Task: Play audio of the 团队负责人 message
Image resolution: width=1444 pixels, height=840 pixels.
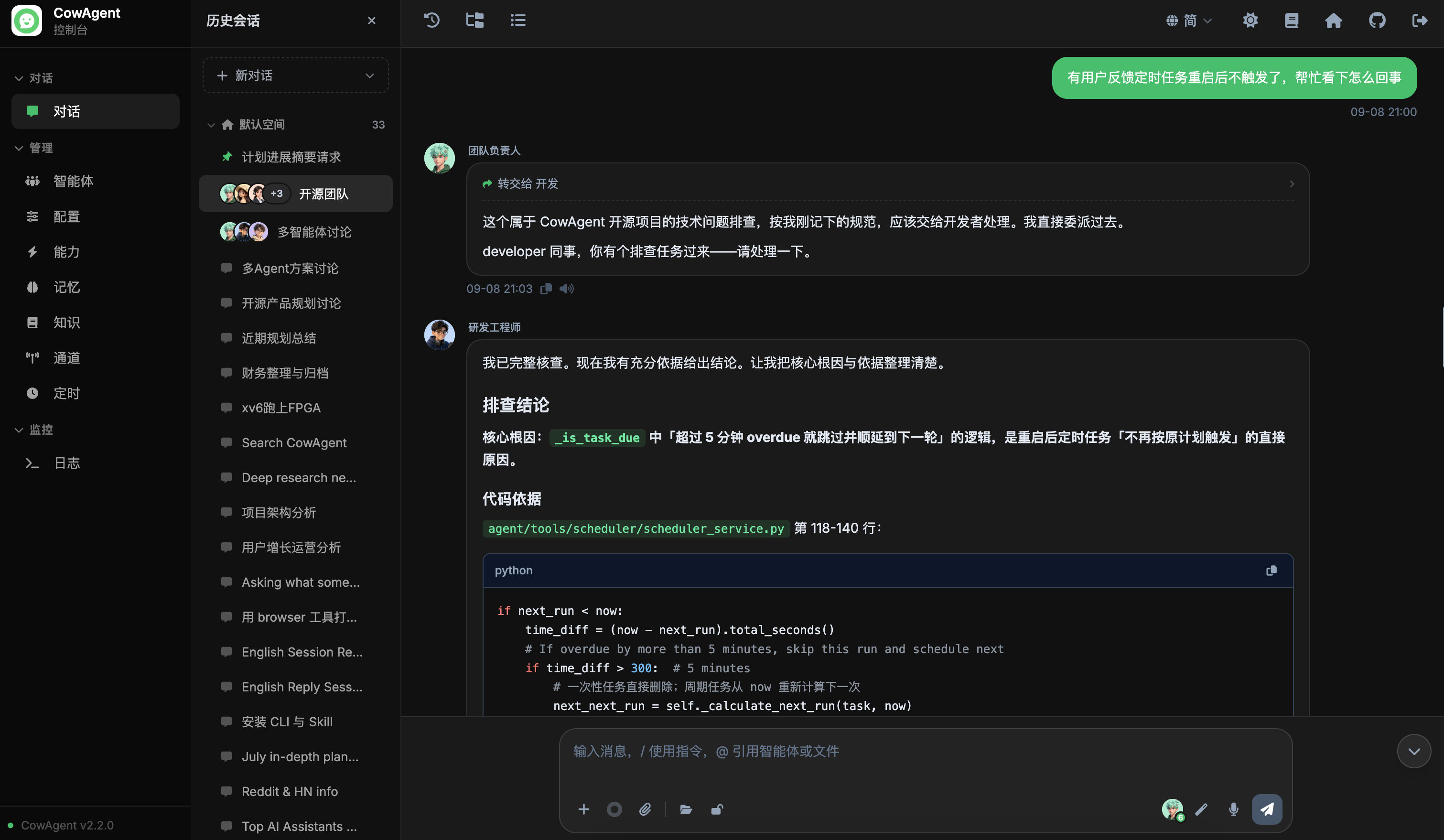Action: tap(567, 289)
